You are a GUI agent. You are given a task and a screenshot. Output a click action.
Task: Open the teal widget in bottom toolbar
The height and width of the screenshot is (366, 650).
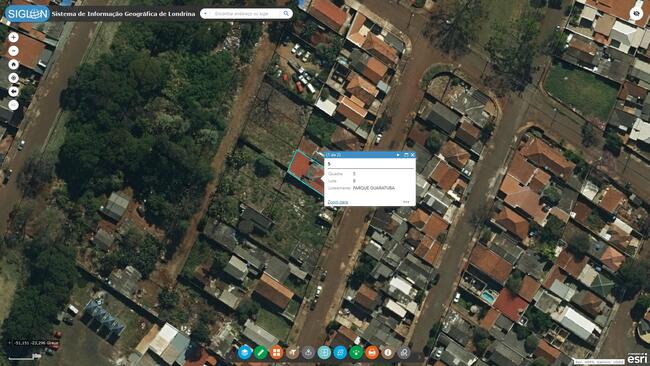coord(324,352)
